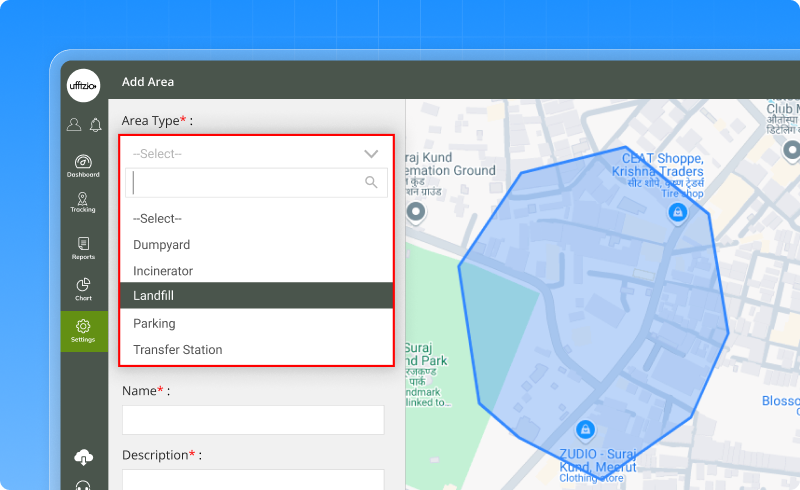The height and width of the screenshot is (490, 800).
Task: Open the notifications bell
Action: click(95, 125)
